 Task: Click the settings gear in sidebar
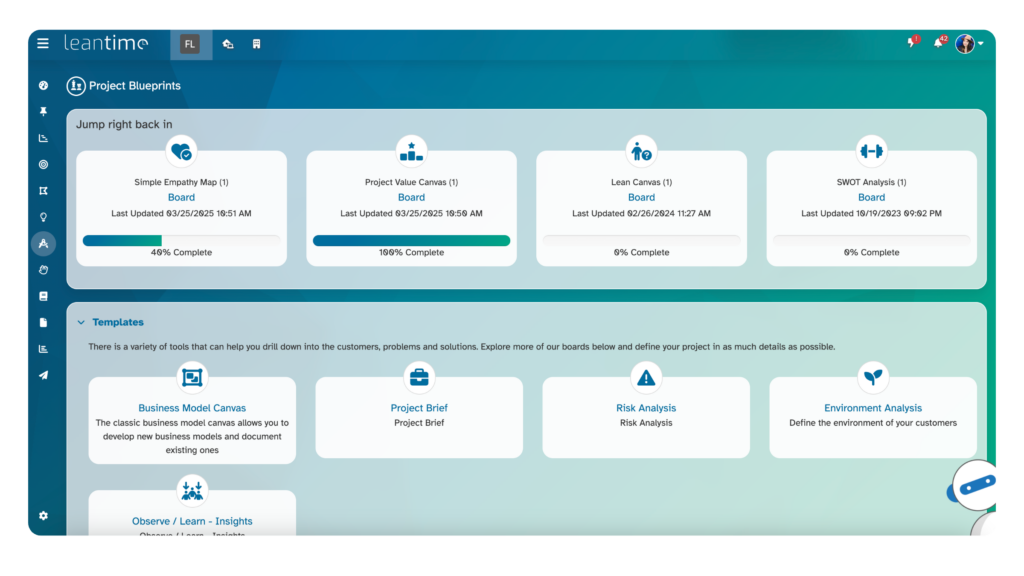tap(43, 516)
